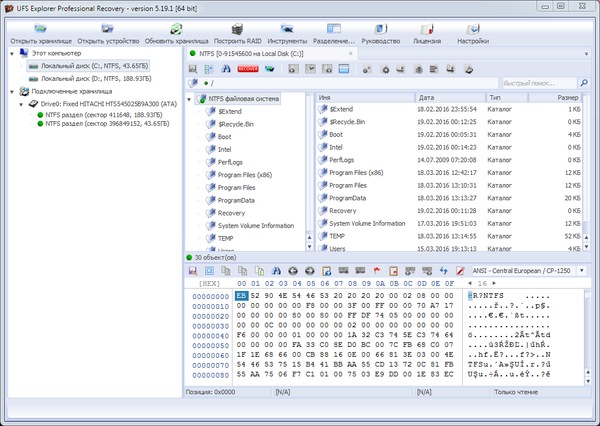600x426 pixels.
Task: Click the save icon in hex viewer toolbar
Action: (194, 271)
